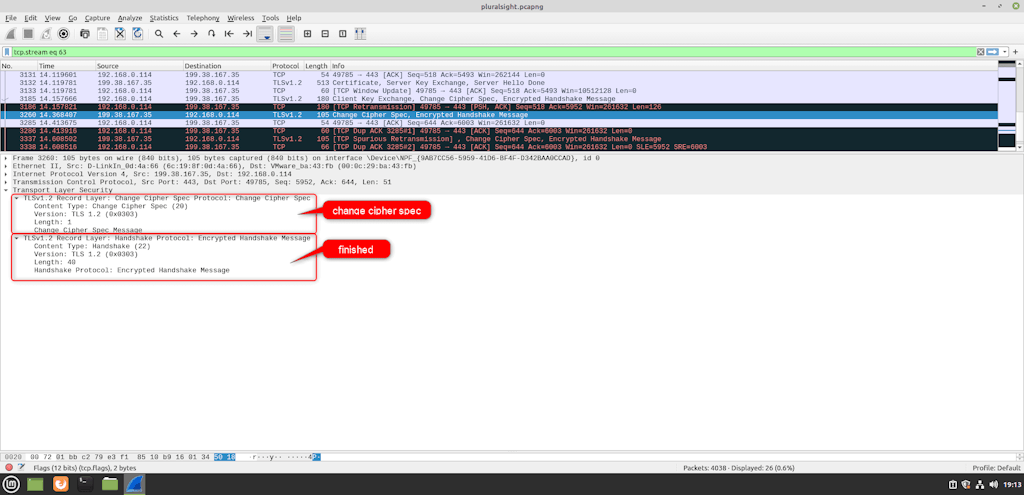This screenshot has width=1024, height=495.
Task: Collapse Transport Layer Security node
Action: tap(6, 190)
